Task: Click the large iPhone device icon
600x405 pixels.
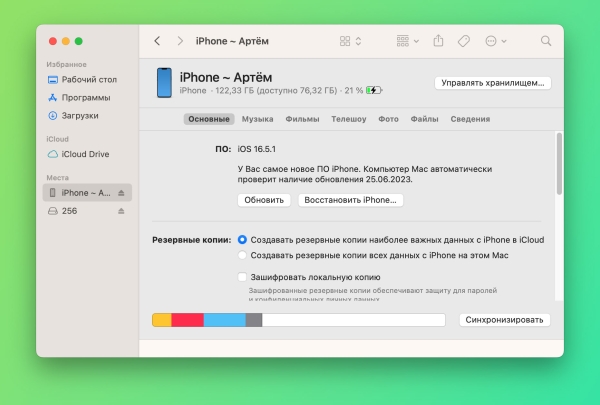Action: [163, 83]
